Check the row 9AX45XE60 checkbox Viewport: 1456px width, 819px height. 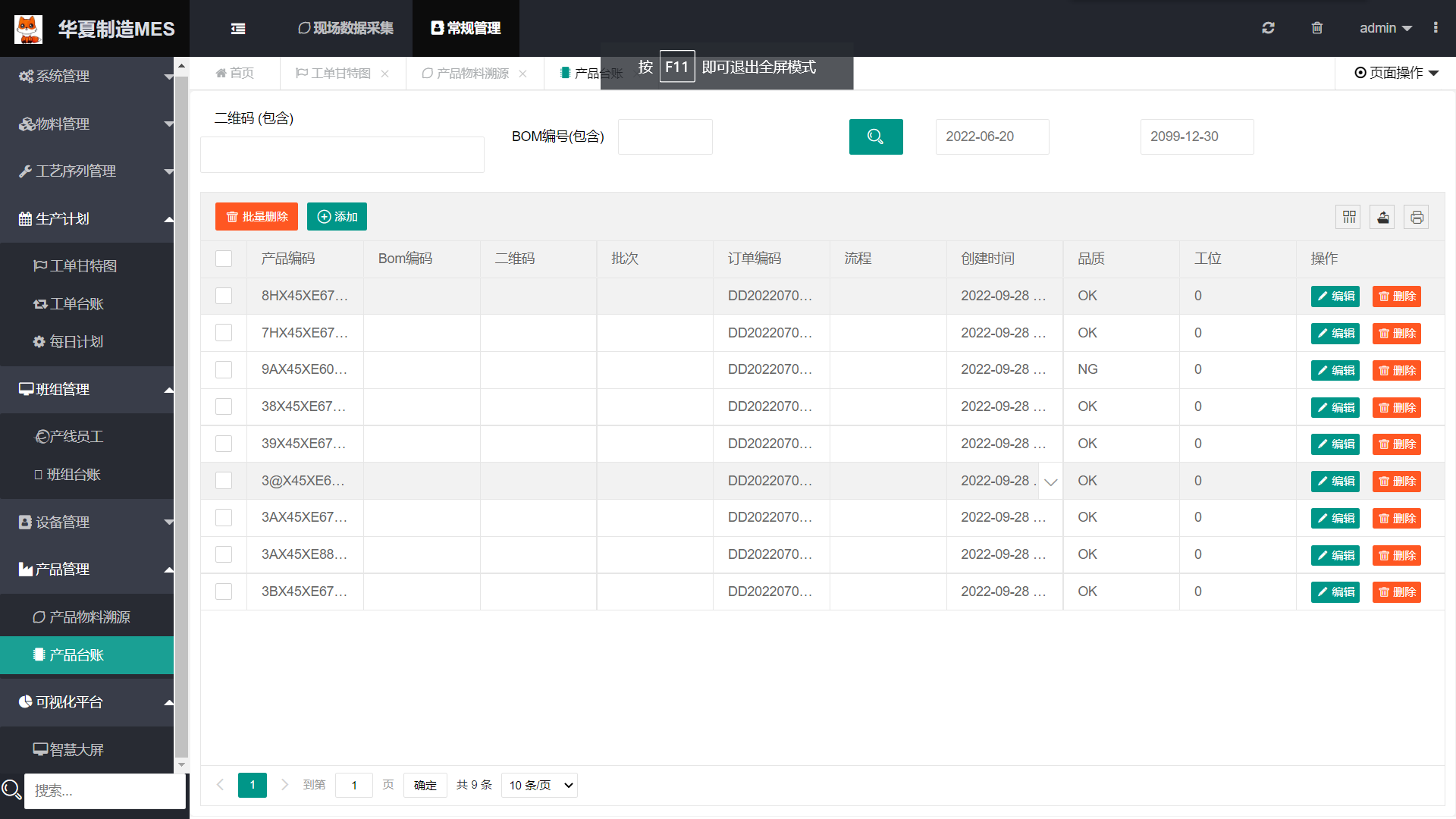coord(224,370)
